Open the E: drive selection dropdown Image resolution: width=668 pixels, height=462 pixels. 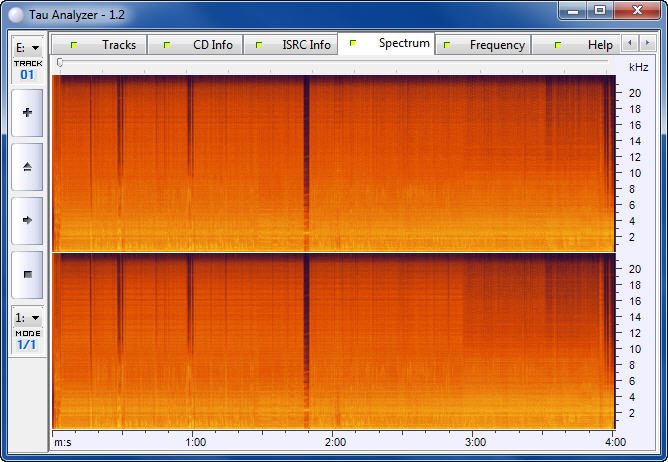coord(27,47)
